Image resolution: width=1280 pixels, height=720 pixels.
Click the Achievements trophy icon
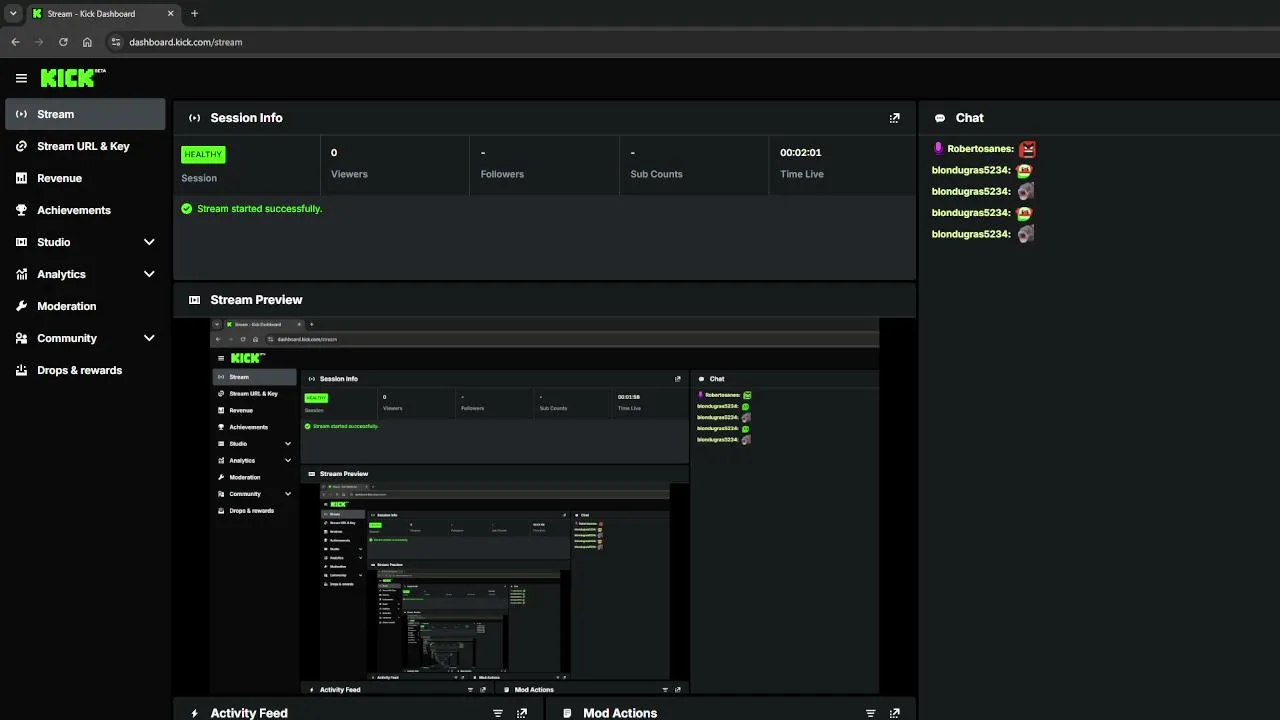click(21, 210)
